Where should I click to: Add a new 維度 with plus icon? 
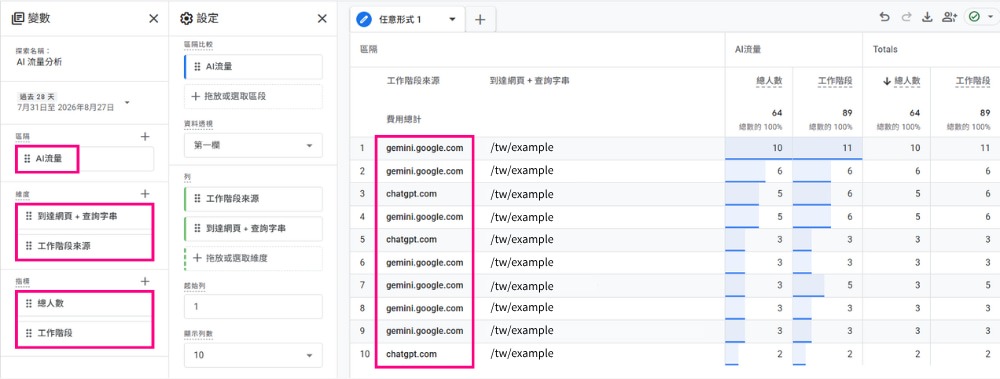coord(145,193)
